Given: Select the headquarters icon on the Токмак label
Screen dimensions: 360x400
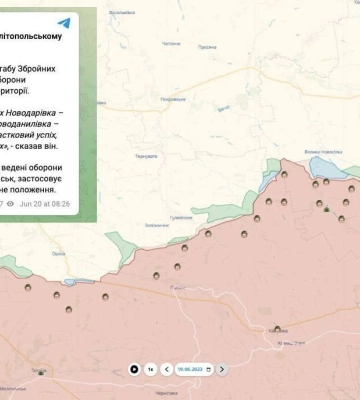Looking at the screenshot, I should click(x=41, y=373).
